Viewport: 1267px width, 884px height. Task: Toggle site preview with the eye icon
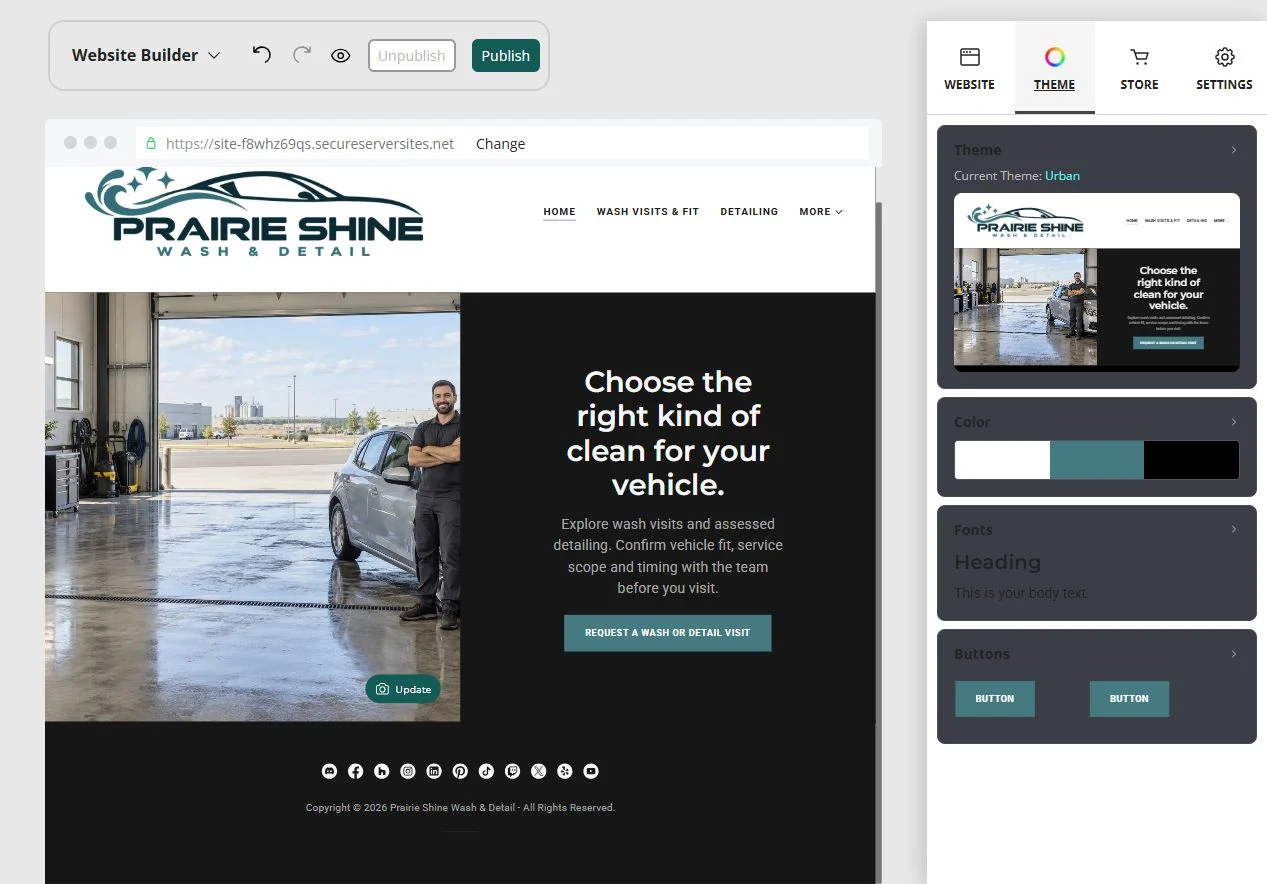(x=341, y=56)
